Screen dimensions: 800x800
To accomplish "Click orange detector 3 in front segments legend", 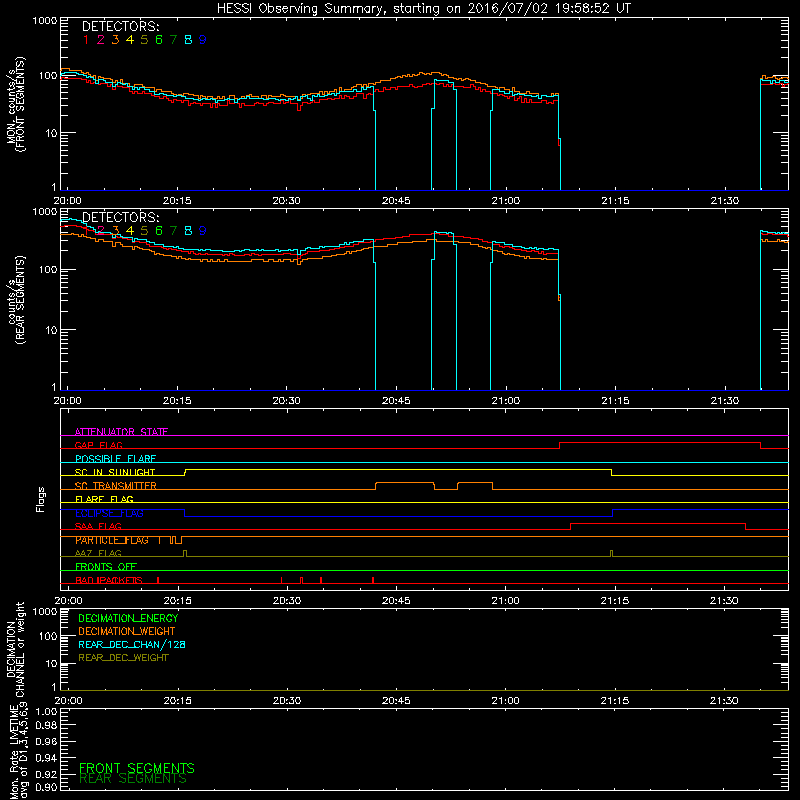I will (x=115, y=40).
